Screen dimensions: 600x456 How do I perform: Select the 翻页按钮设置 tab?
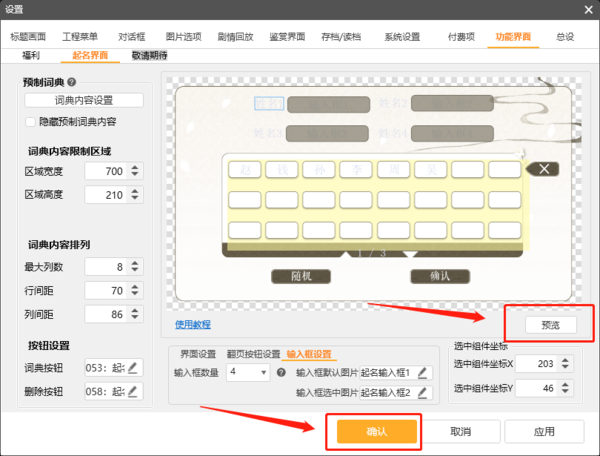pyautogui.click(x=251, y=354)
